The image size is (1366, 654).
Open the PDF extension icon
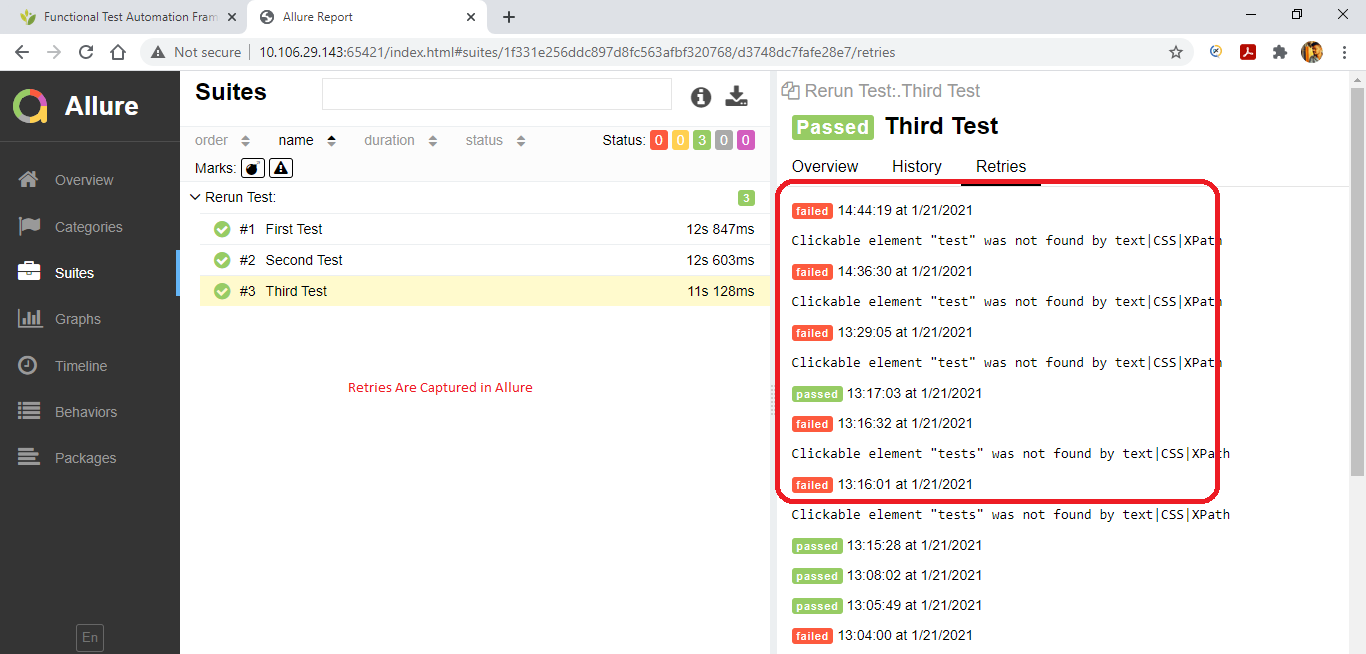pos(1248,52)
